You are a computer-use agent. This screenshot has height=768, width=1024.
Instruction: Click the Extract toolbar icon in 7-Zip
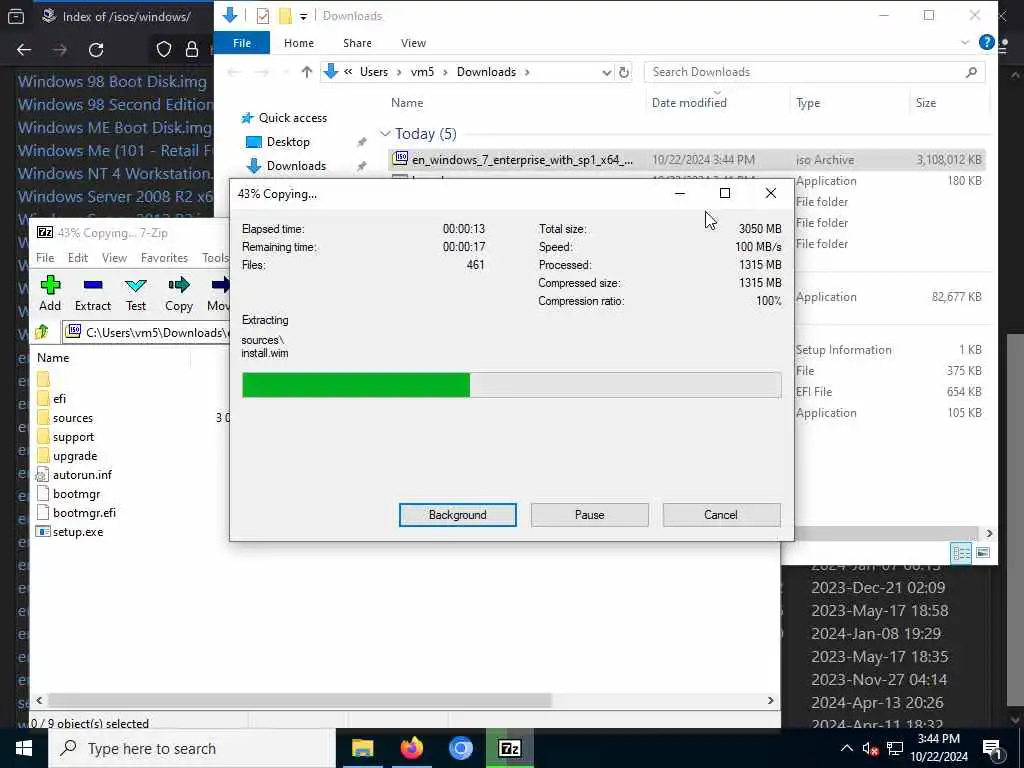tap(93, 293)
